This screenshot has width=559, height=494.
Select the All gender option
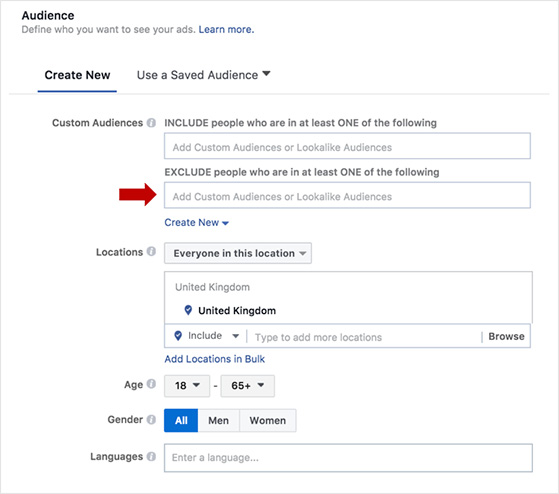click(x=181, y=421)
